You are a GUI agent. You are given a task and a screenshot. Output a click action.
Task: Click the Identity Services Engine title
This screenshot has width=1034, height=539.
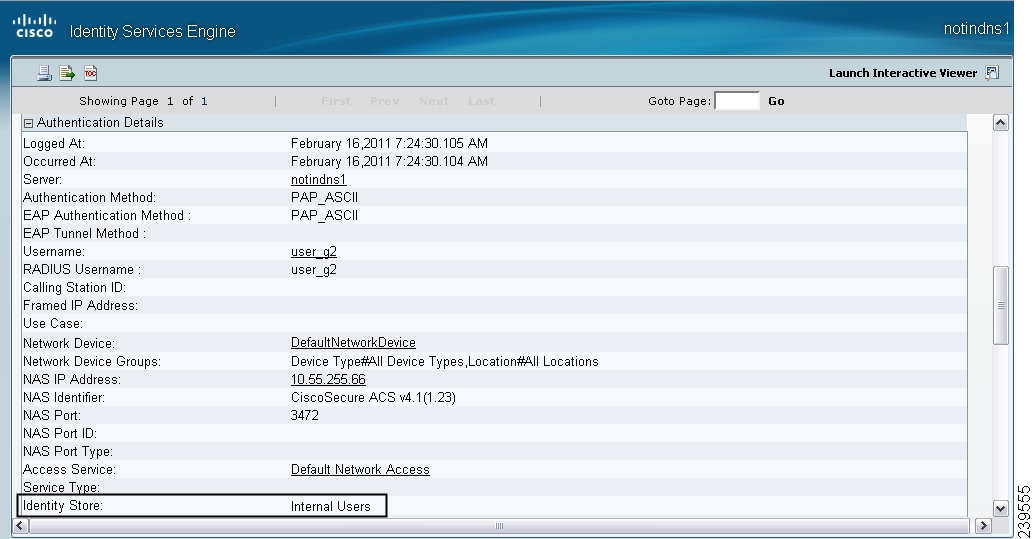(152, 31)
